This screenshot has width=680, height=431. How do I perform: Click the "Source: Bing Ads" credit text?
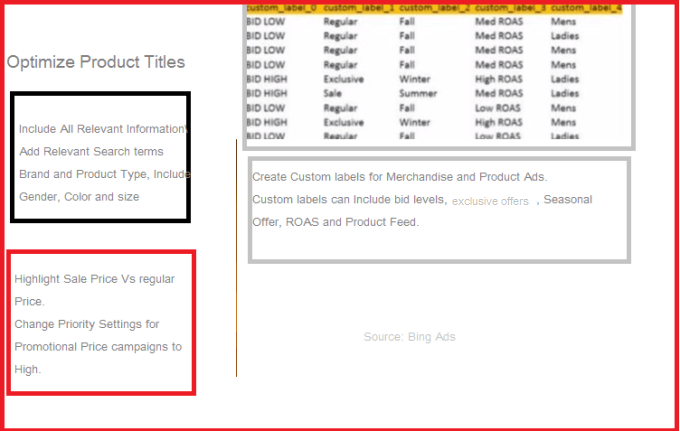click(409, 337)
